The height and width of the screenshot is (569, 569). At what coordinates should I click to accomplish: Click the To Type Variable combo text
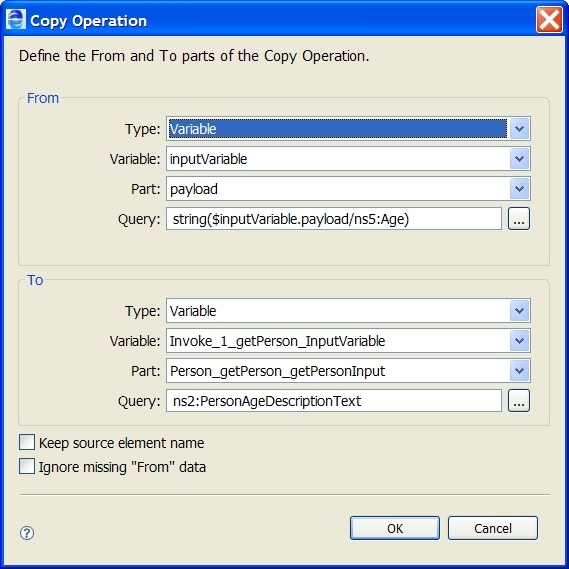click(193, 311)
